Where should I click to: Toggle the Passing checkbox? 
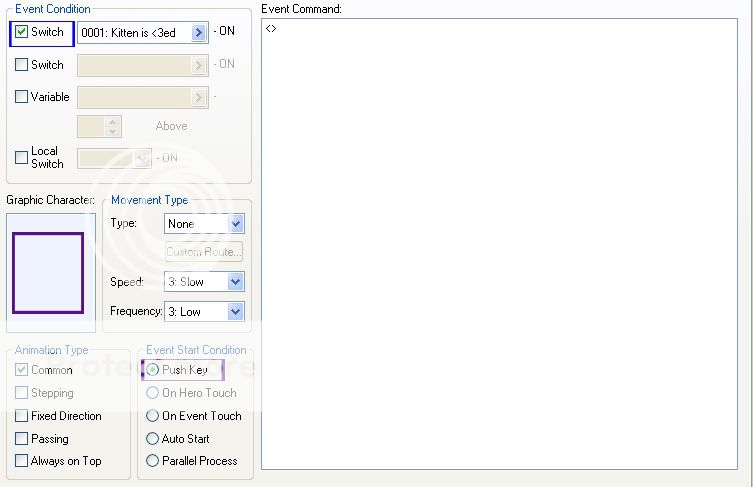(x=22, y=439)
